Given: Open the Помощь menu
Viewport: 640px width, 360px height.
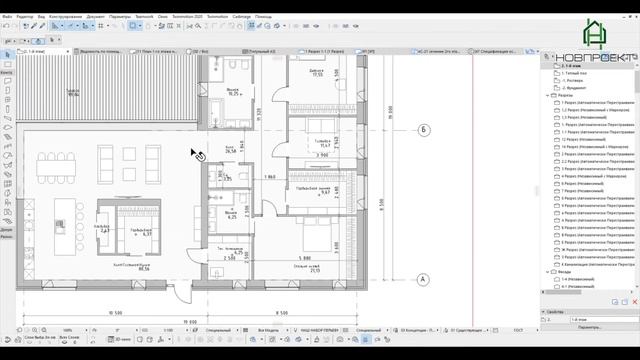Looking at the screenshot, I should [263, 17].
